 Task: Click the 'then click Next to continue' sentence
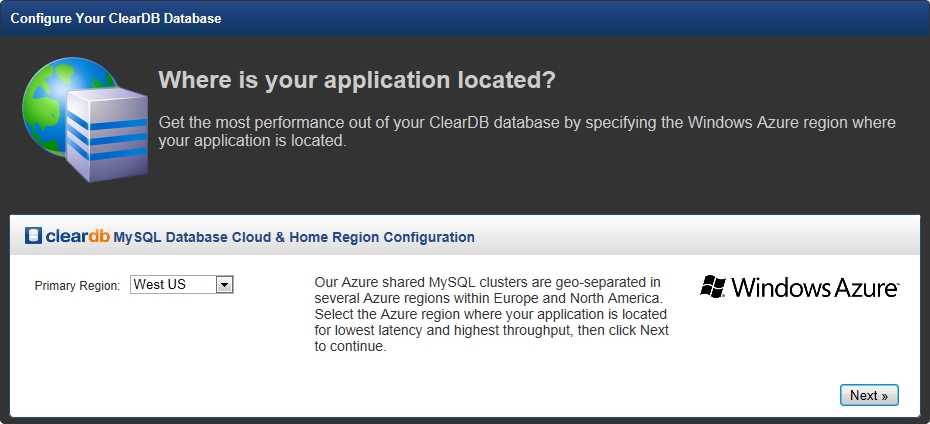[492, 339]
